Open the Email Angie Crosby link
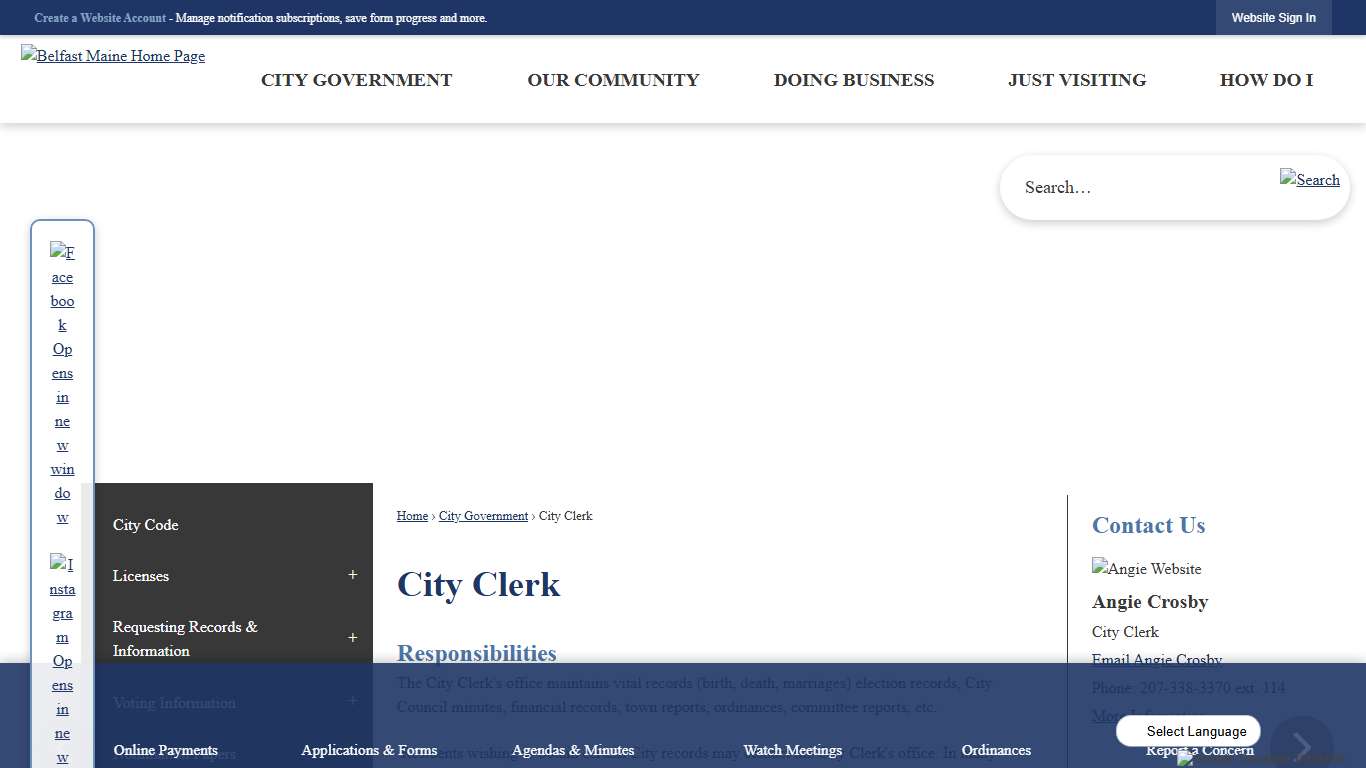Viewport: 1366px width, 768px height. [1156, 660]
